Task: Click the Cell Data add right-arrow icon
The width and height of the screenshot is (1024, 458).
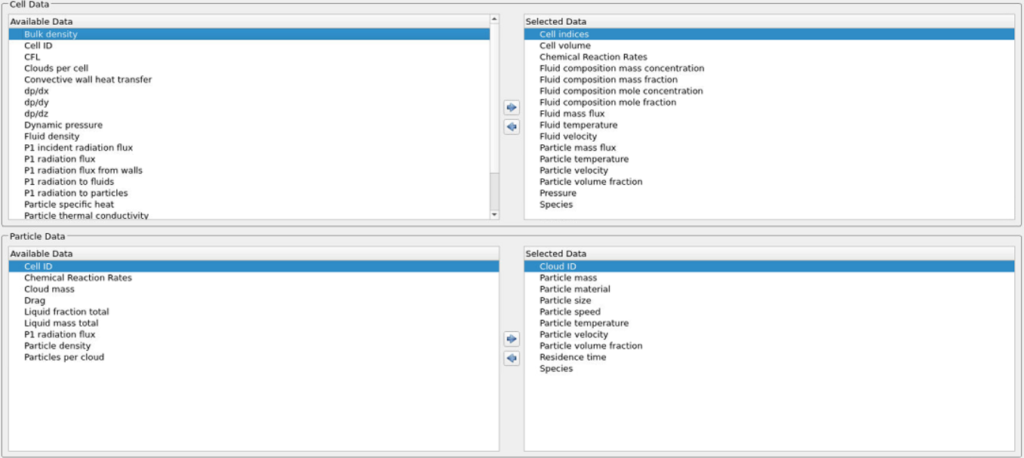Action: pos(511,107)
